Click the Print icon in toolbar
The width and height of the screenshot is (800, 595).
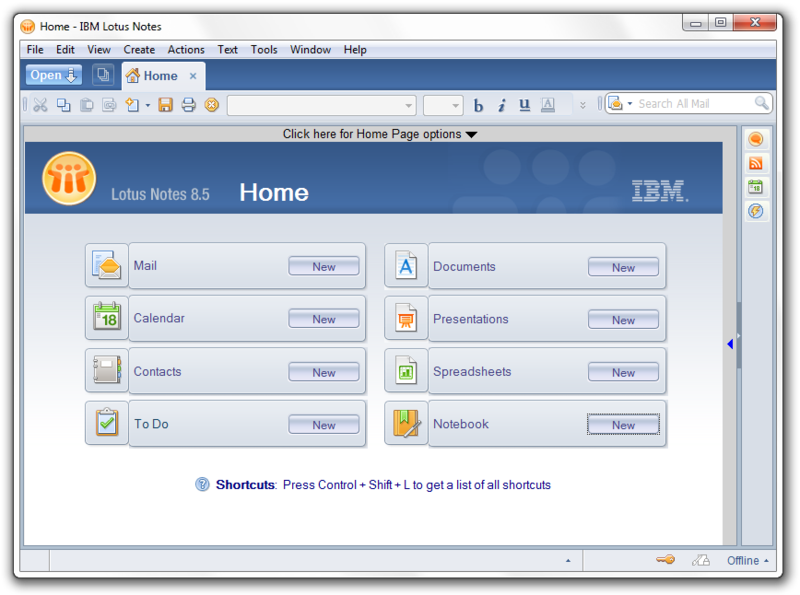coord(188,105)
